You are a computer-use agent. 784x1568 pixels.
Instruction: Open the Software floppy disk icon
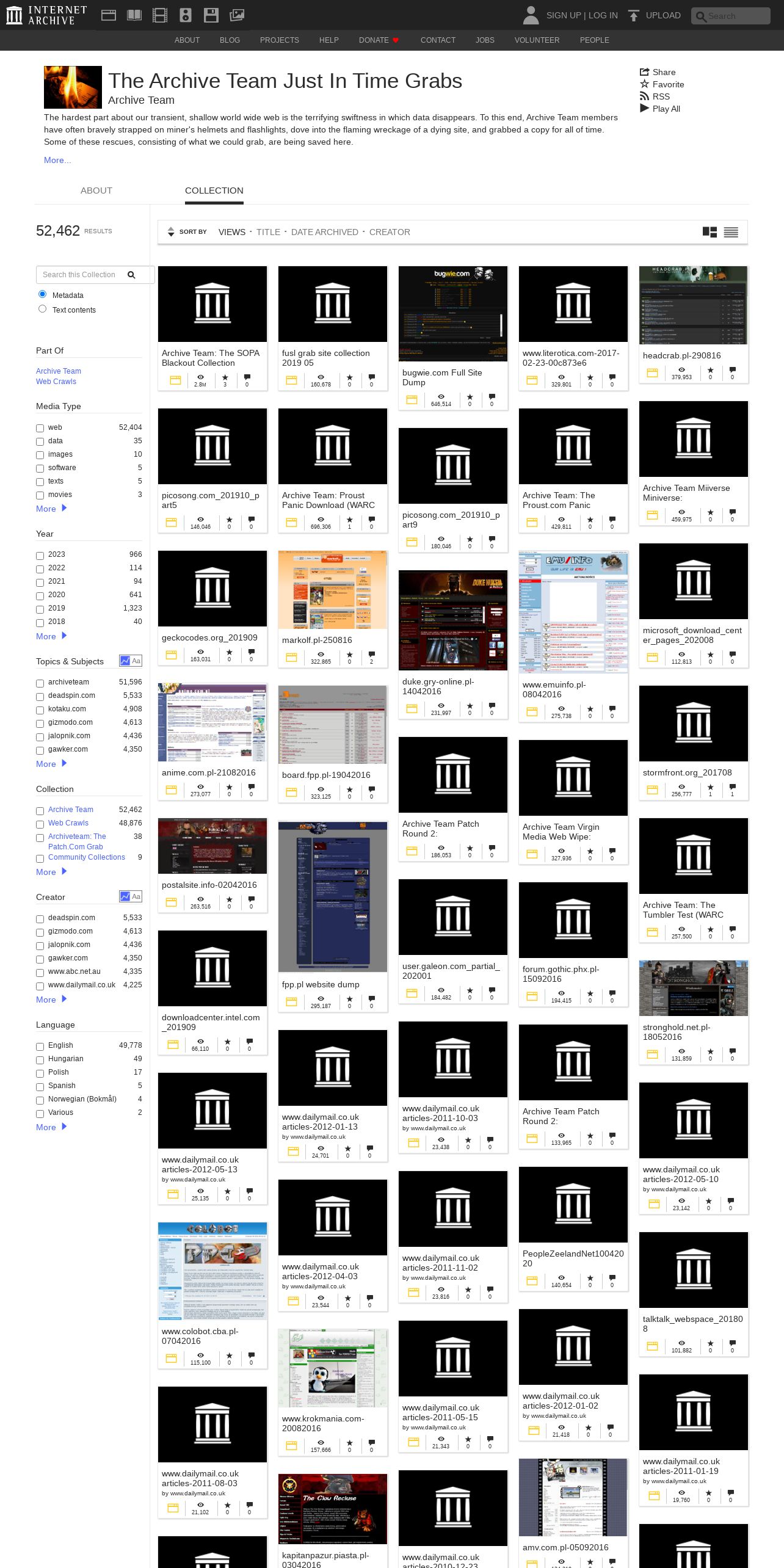point(211,15)
